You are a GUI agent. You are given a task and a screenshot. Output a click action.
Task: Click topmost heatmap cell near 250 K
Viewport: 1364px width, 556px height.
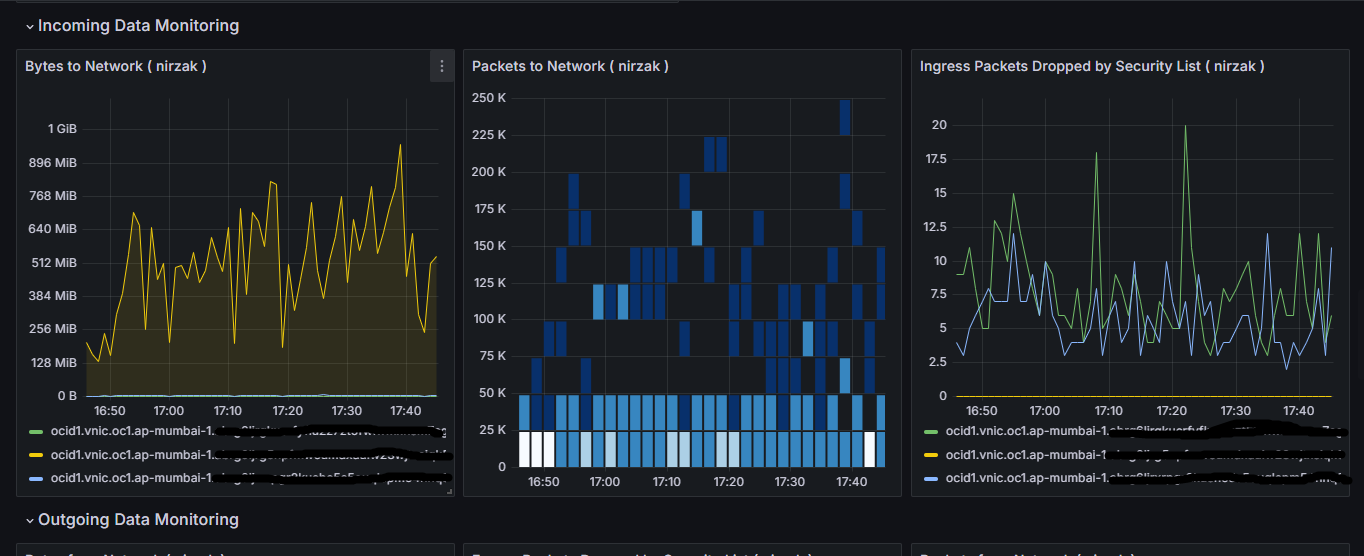coord(845,117)
